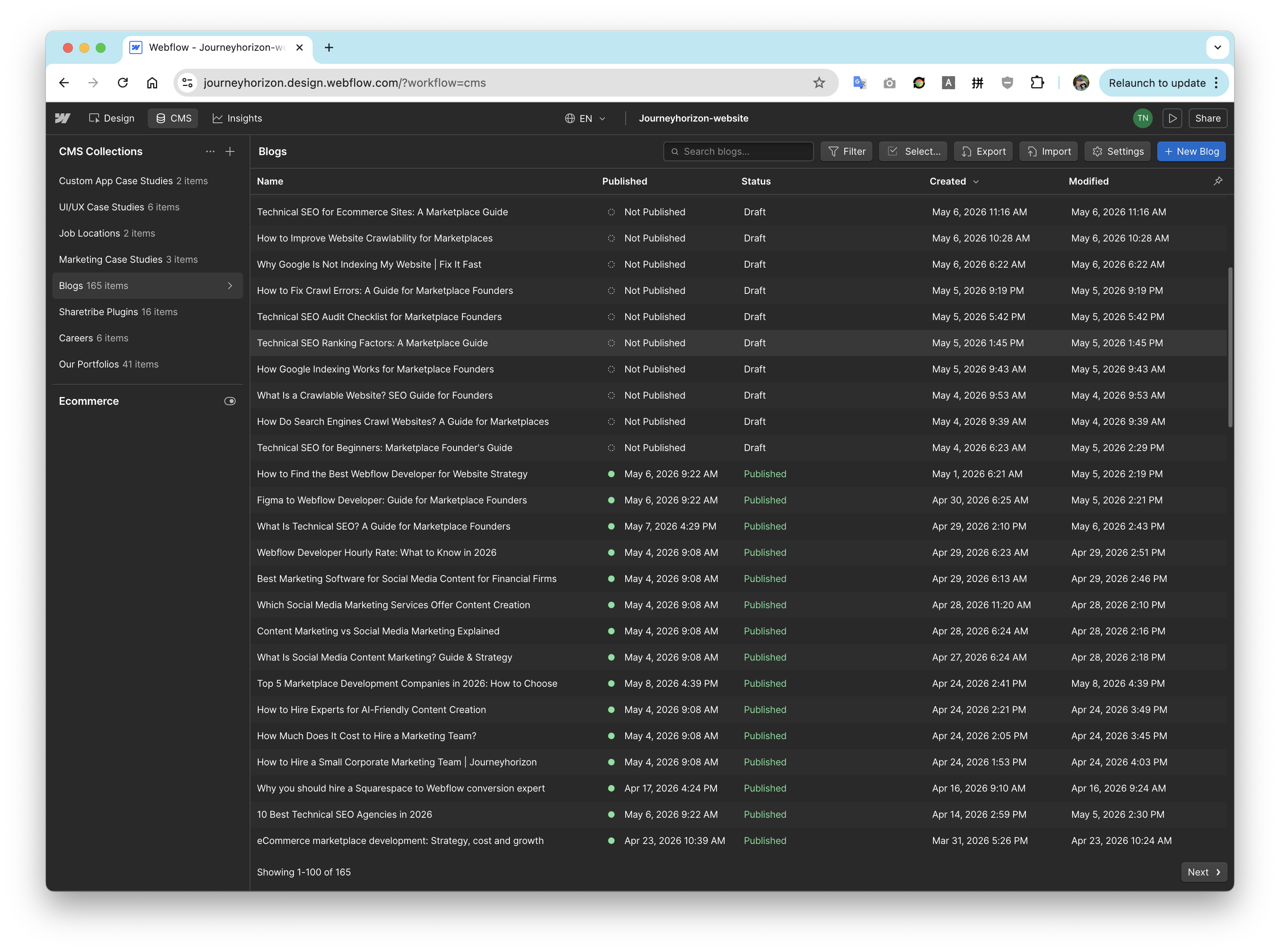This screenshot has height=952, width=1280.
Task: Click the 'A' font extension icon
Action: pos(948,83)
